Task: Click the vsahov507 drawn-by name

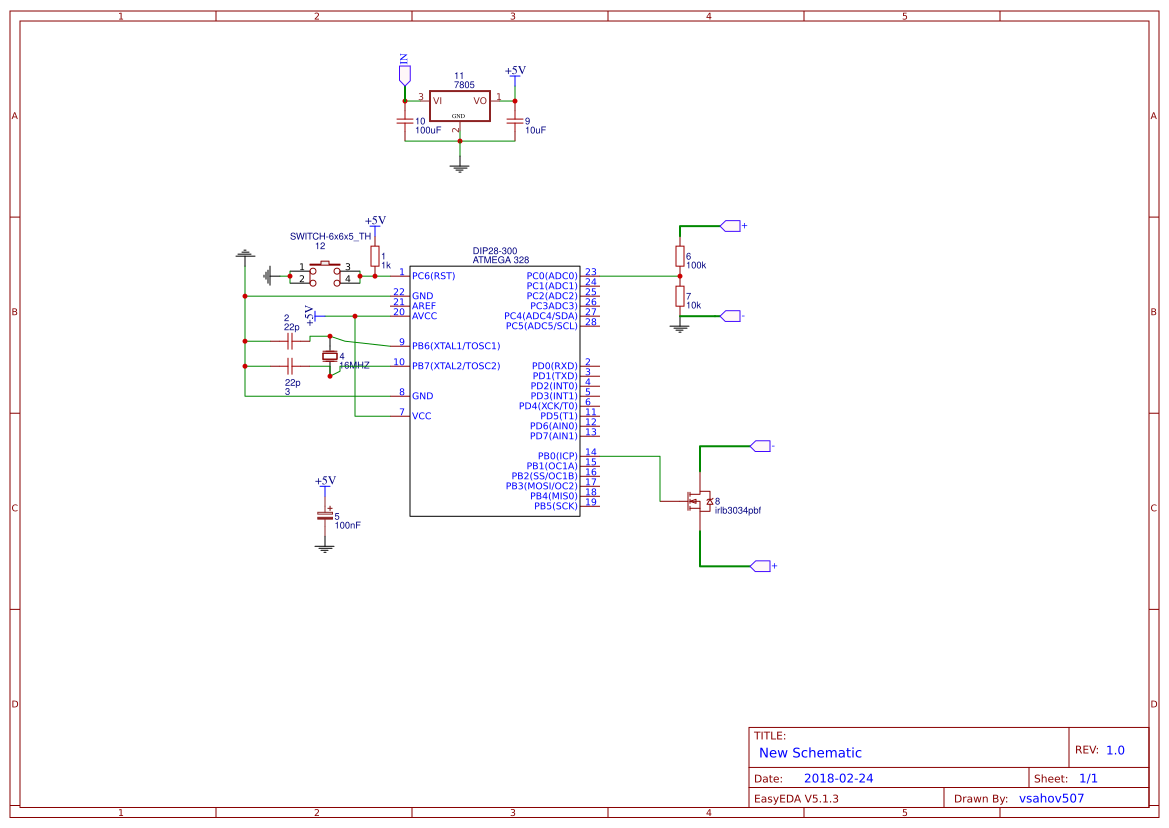Action: pyautogui.click(x=1052, y=798)
